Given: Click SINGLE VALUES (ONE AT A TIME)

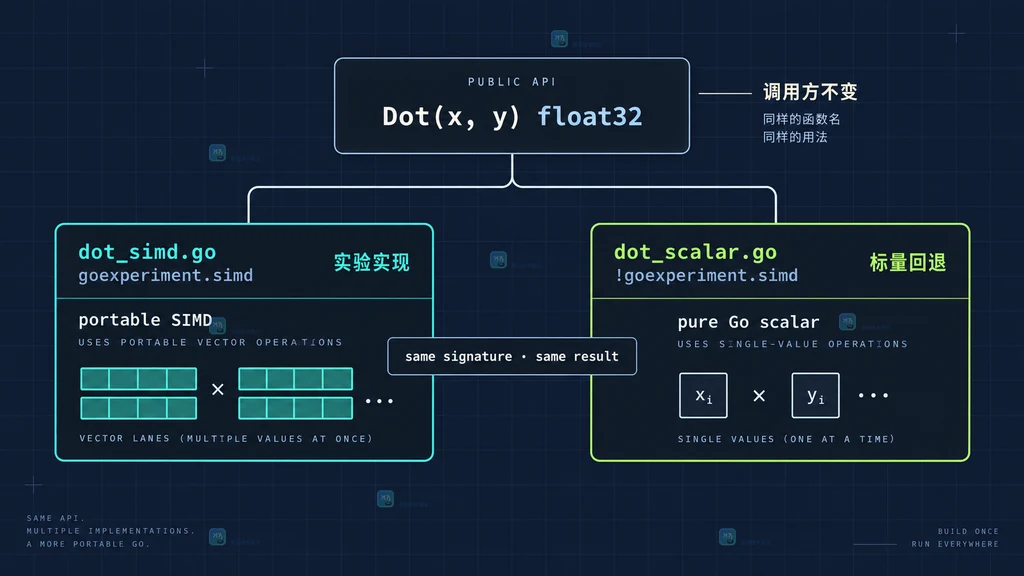Looking at the screenshot, I should [786, 439].
